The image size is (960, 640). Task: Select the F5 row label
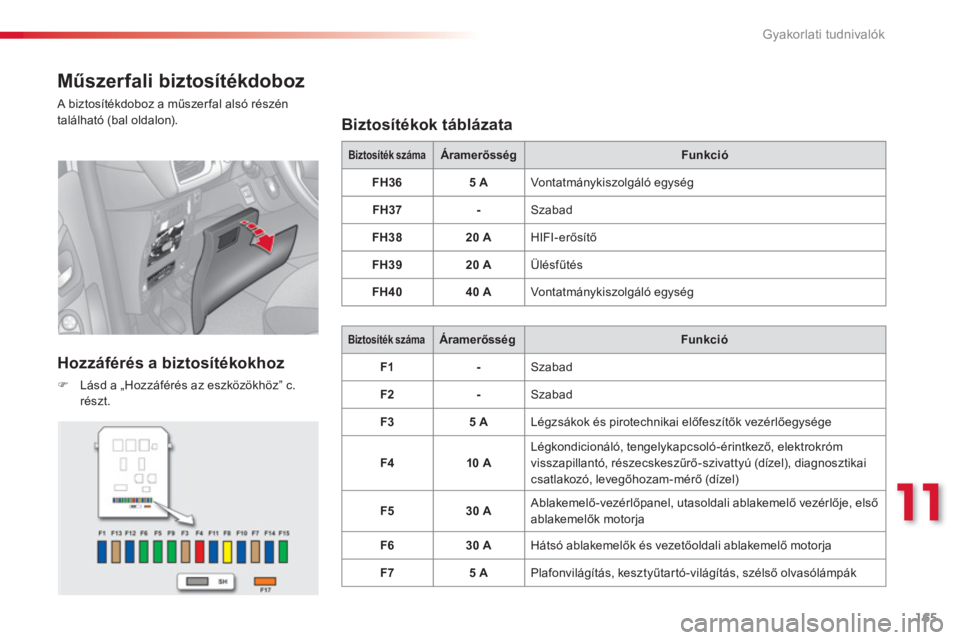(387, 511)
